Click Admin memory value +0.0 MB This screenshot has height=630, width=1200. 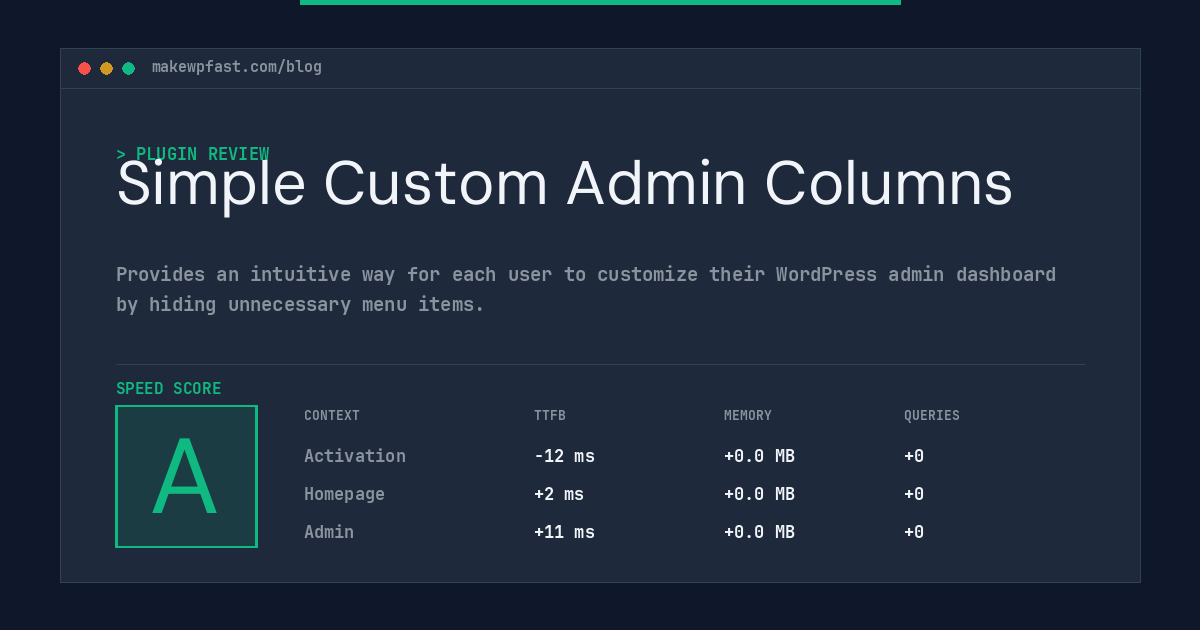tap(759, 532)
